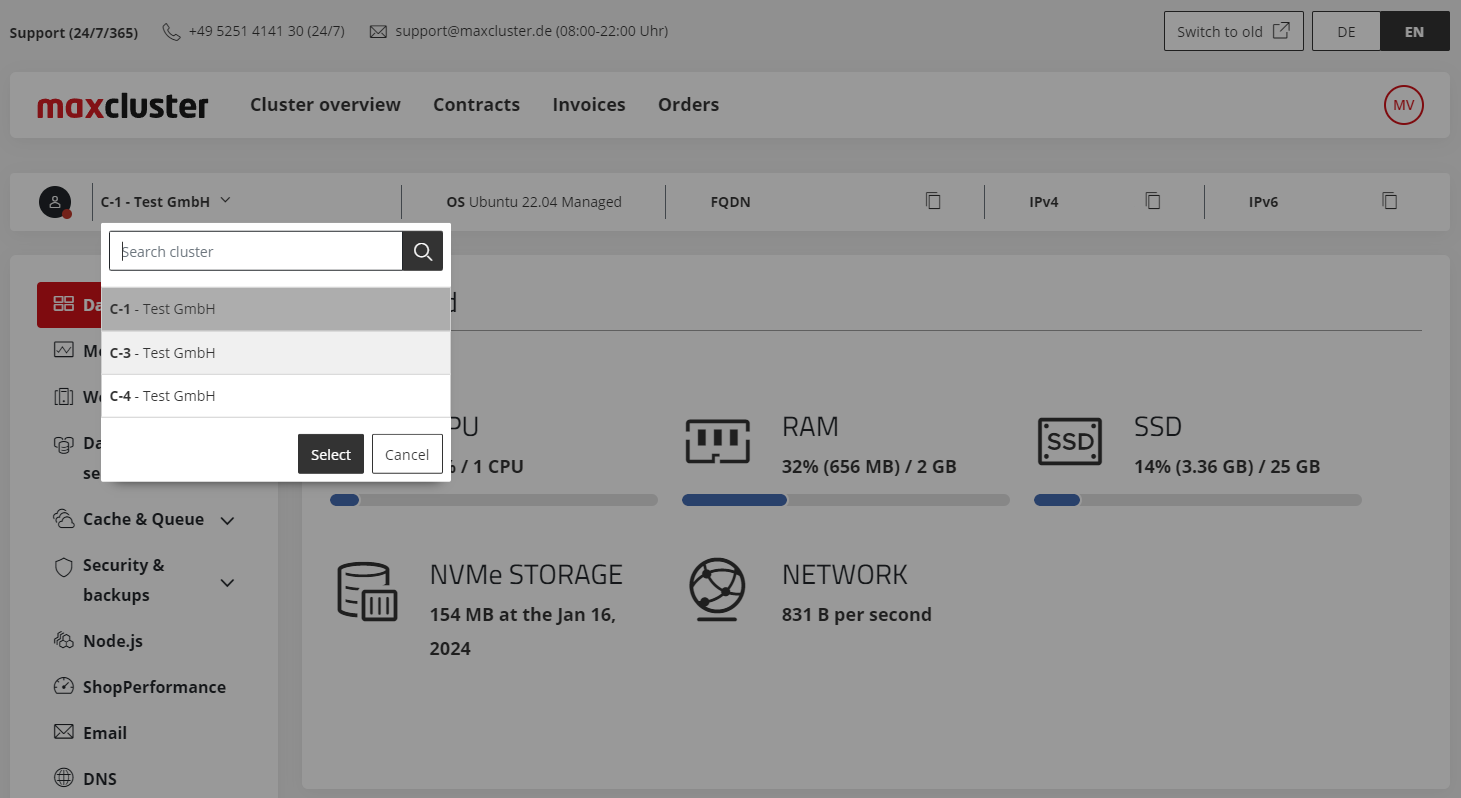Open the Invoices page
This screenshot has height=798, width=1461.
pos(589,105)
